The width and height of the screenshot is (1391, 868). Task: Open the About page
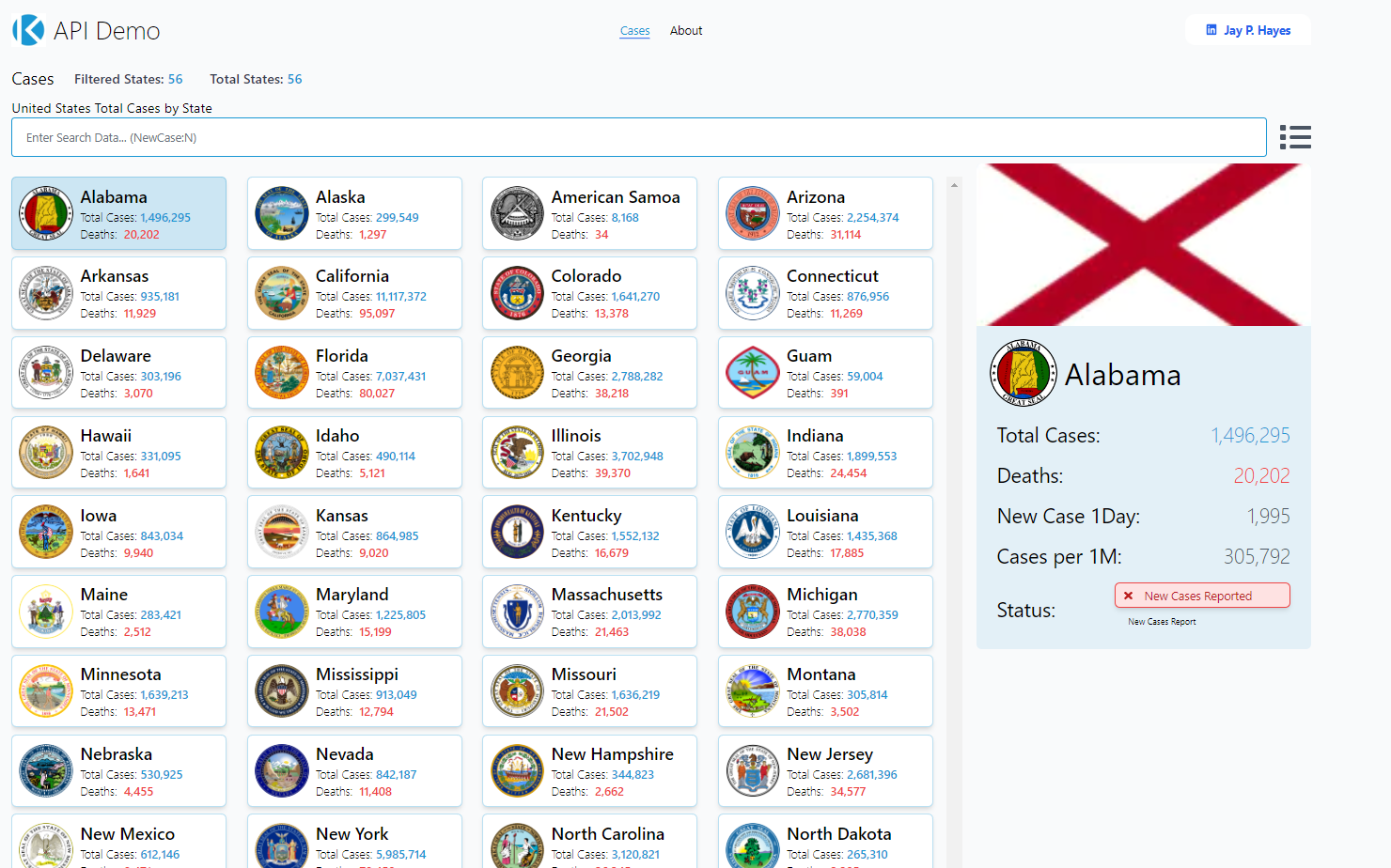[686, 31]
